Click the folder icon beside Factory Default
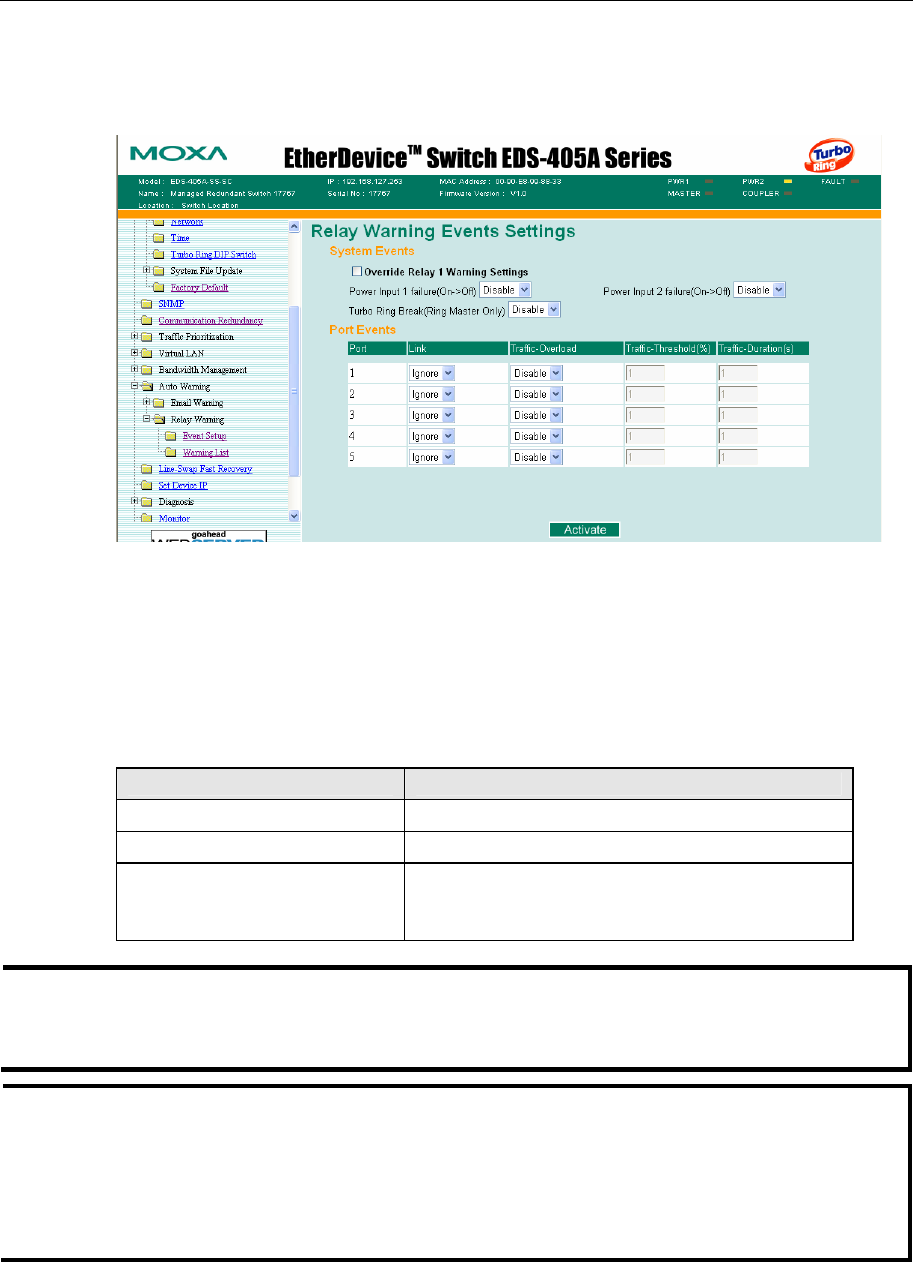Image resolution: width=913 pixels, height=1262 pixels. tap(160, 287)
